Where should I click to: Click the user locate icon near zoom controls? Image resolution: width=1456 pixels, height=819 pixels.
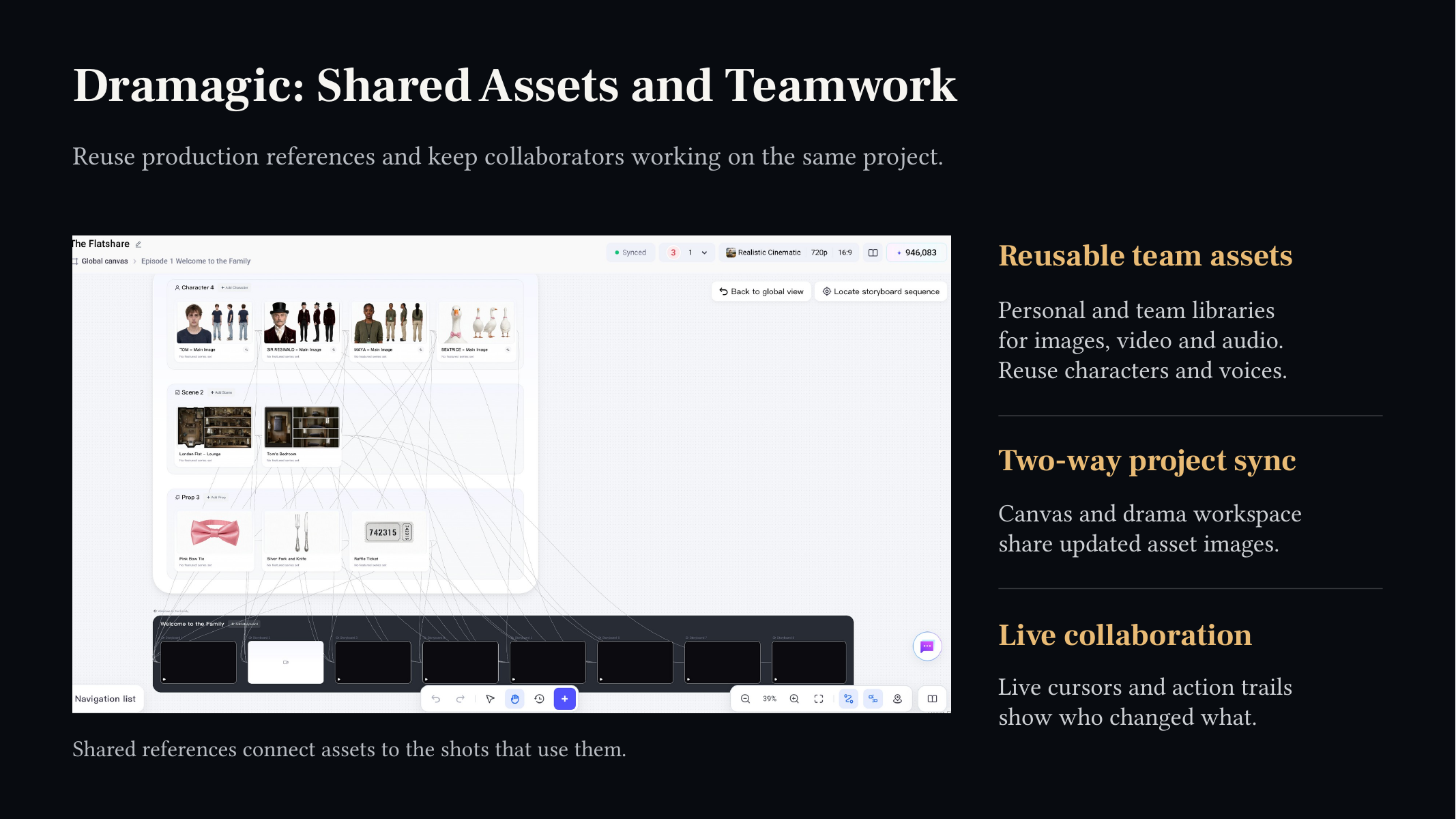[x=898, y=699]
